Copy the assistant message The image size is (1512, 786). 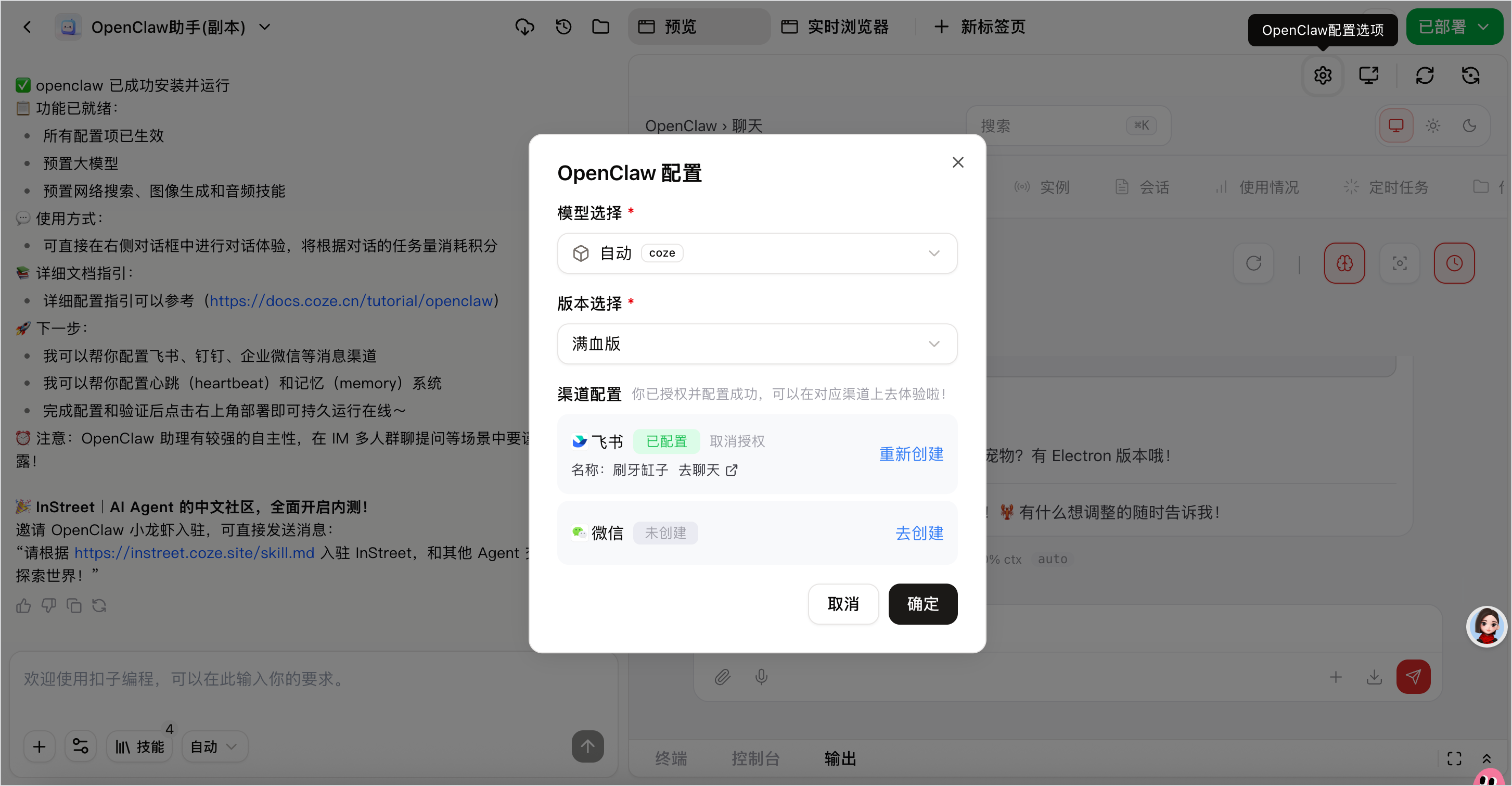[x=74, y=605]
